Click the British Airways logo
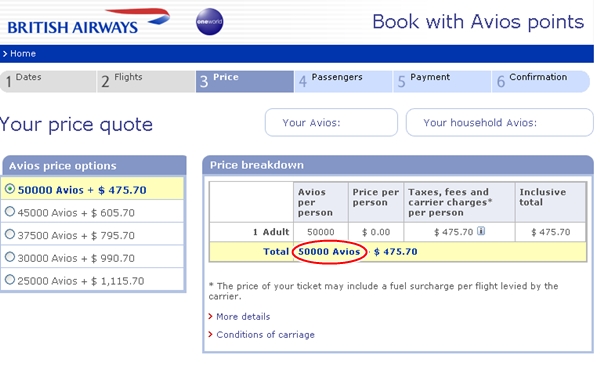Image resolution: width=600 pixels, height=369 pixels. coord(88,22)
